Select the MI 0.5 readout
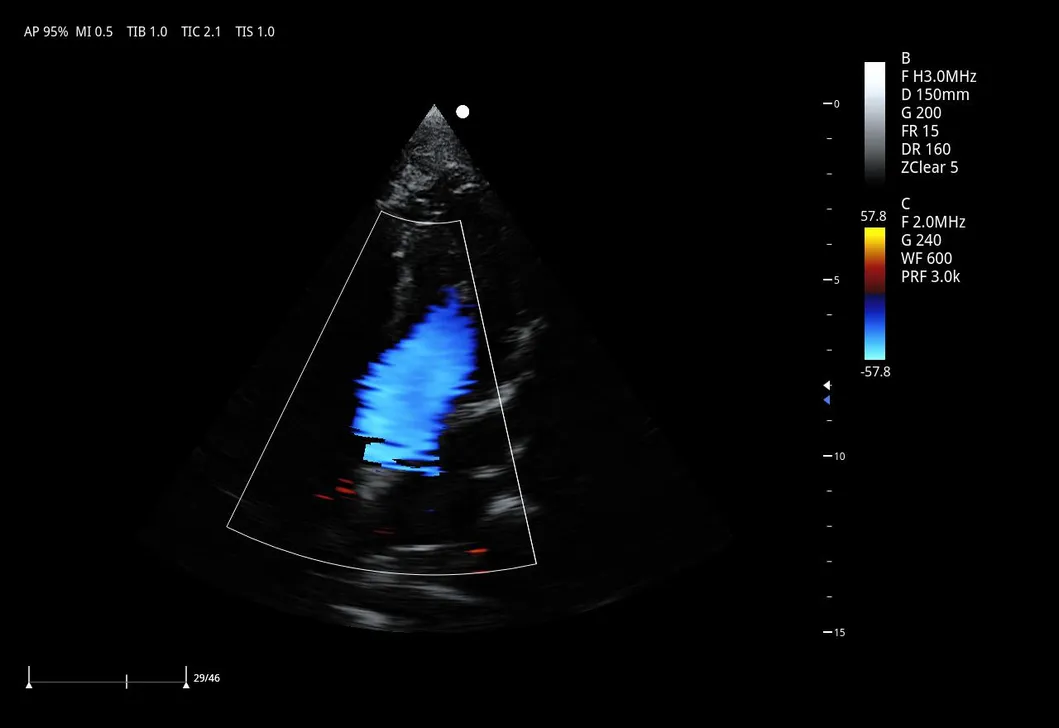 (x=95, y=31)
